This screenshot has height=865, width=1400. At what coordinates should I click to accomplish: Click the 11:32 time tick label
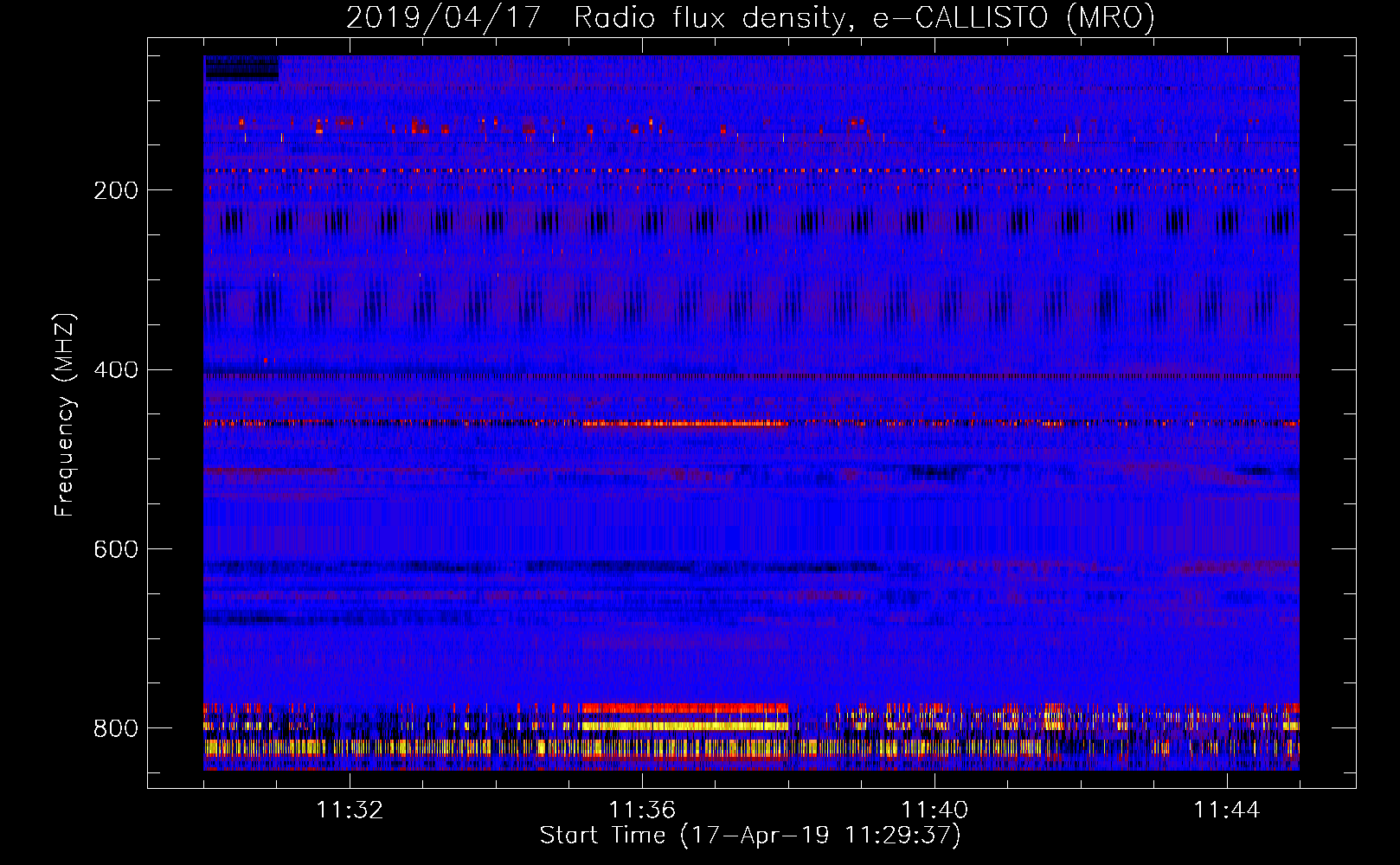click(x=350, y=811)
